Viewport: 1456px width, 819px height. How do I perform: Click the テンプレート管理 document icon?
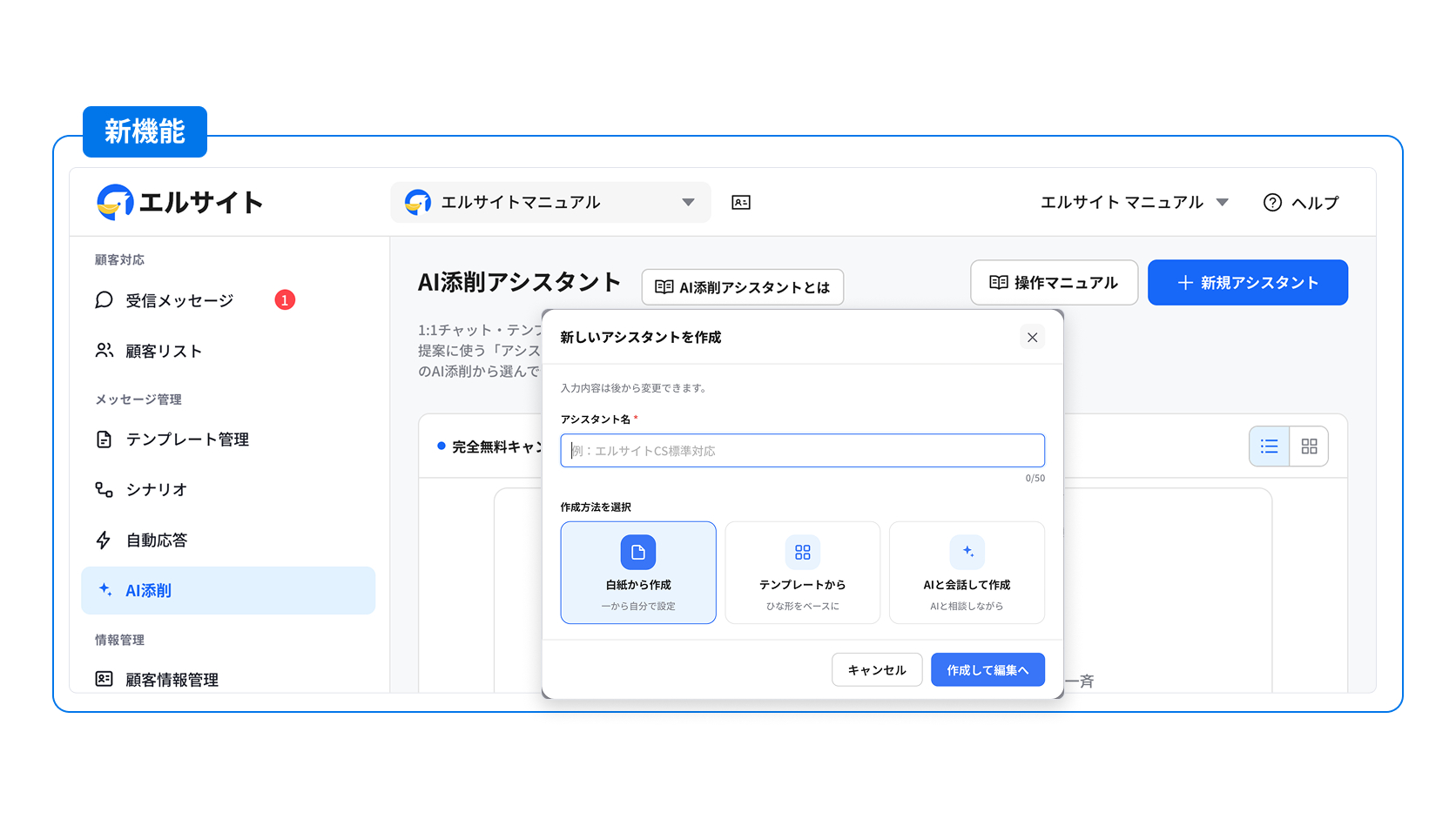pos(104,440)
